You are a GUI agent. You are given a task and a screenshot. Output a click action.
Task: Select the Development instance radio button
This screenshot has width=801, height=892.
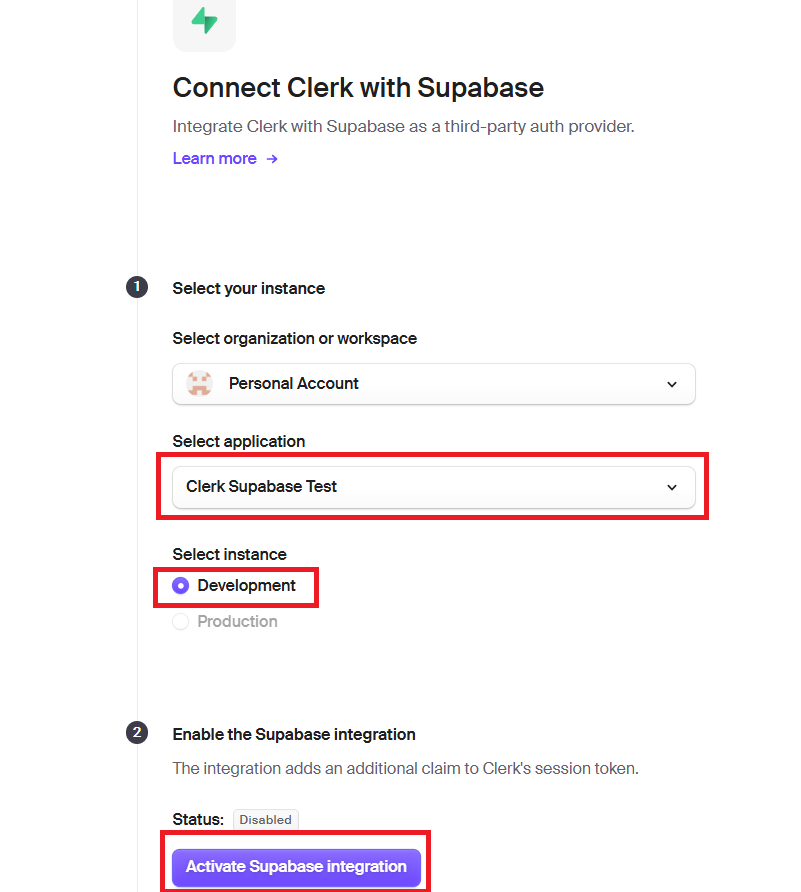(180, 585)
